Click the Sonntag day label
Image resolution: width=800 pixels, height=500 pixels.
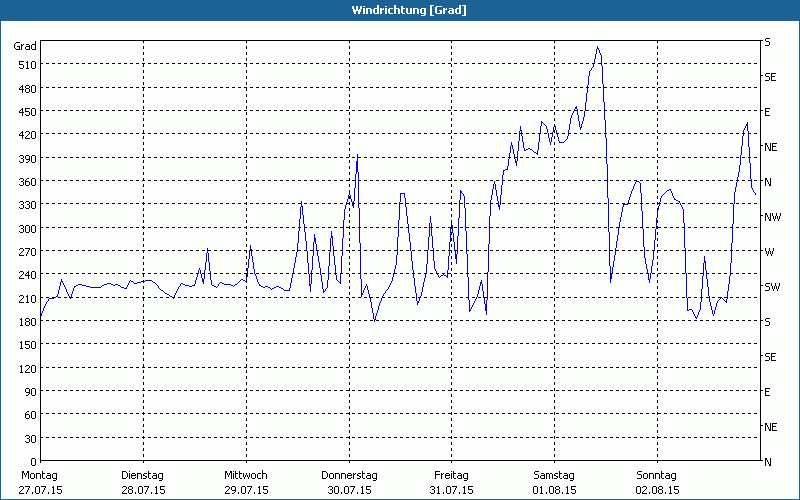coord(657,476)
